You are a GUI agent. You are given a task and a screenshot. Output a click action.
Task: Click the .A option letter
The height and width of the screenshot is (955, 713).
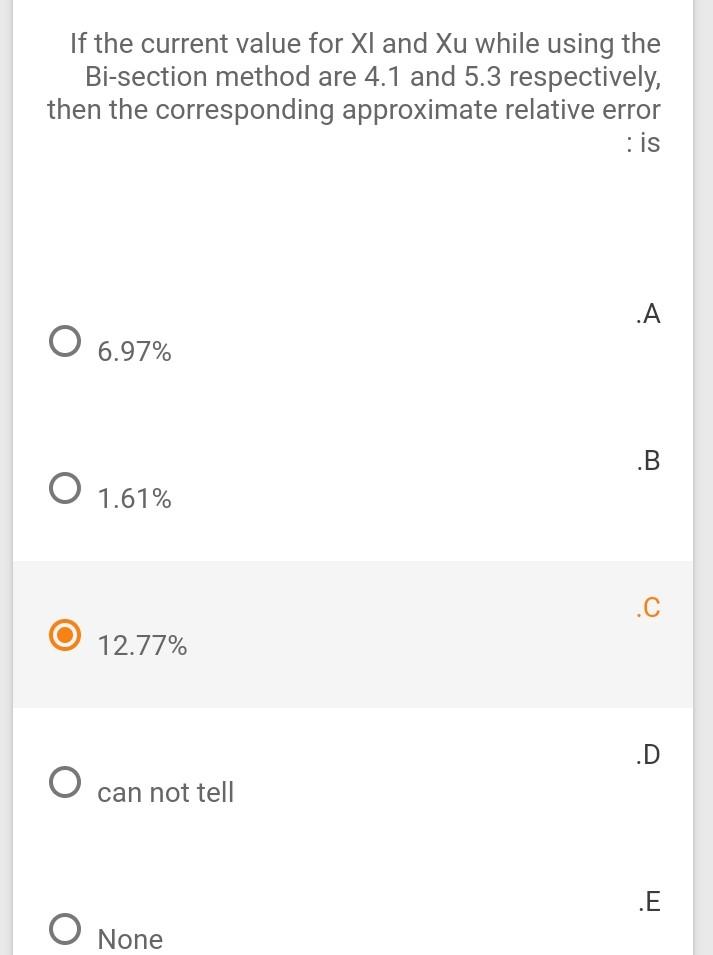point(647,314)
